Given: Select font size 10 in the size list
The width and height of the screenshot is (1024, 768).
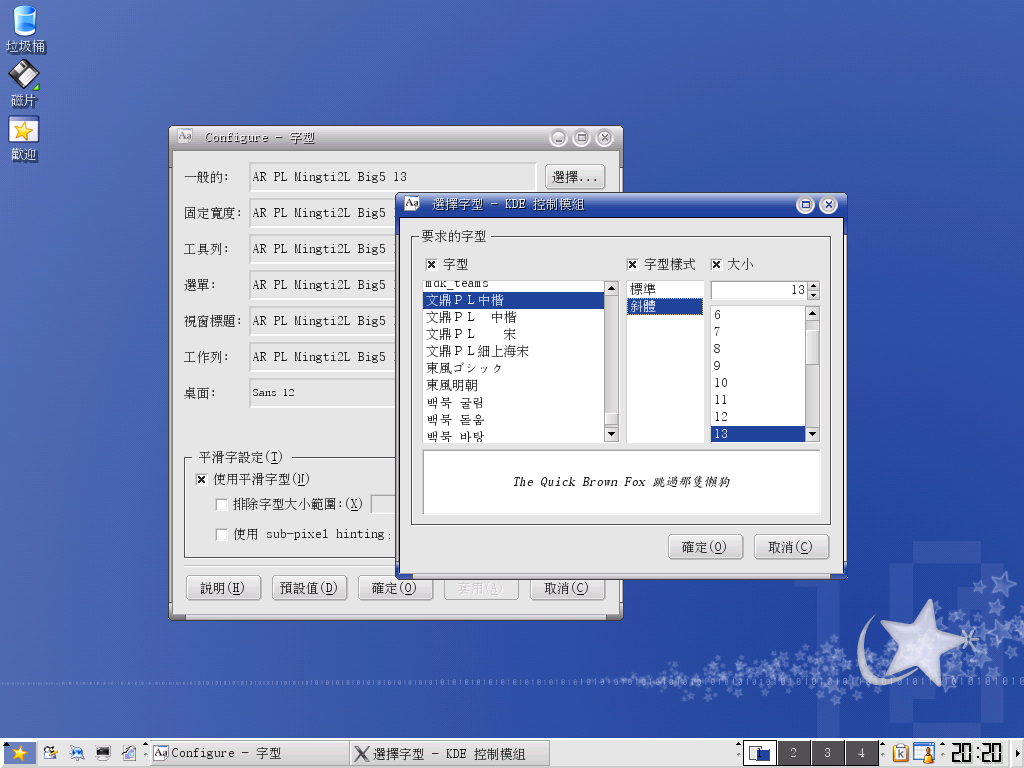Looking at the screenshot, I should tap(721, 383).
